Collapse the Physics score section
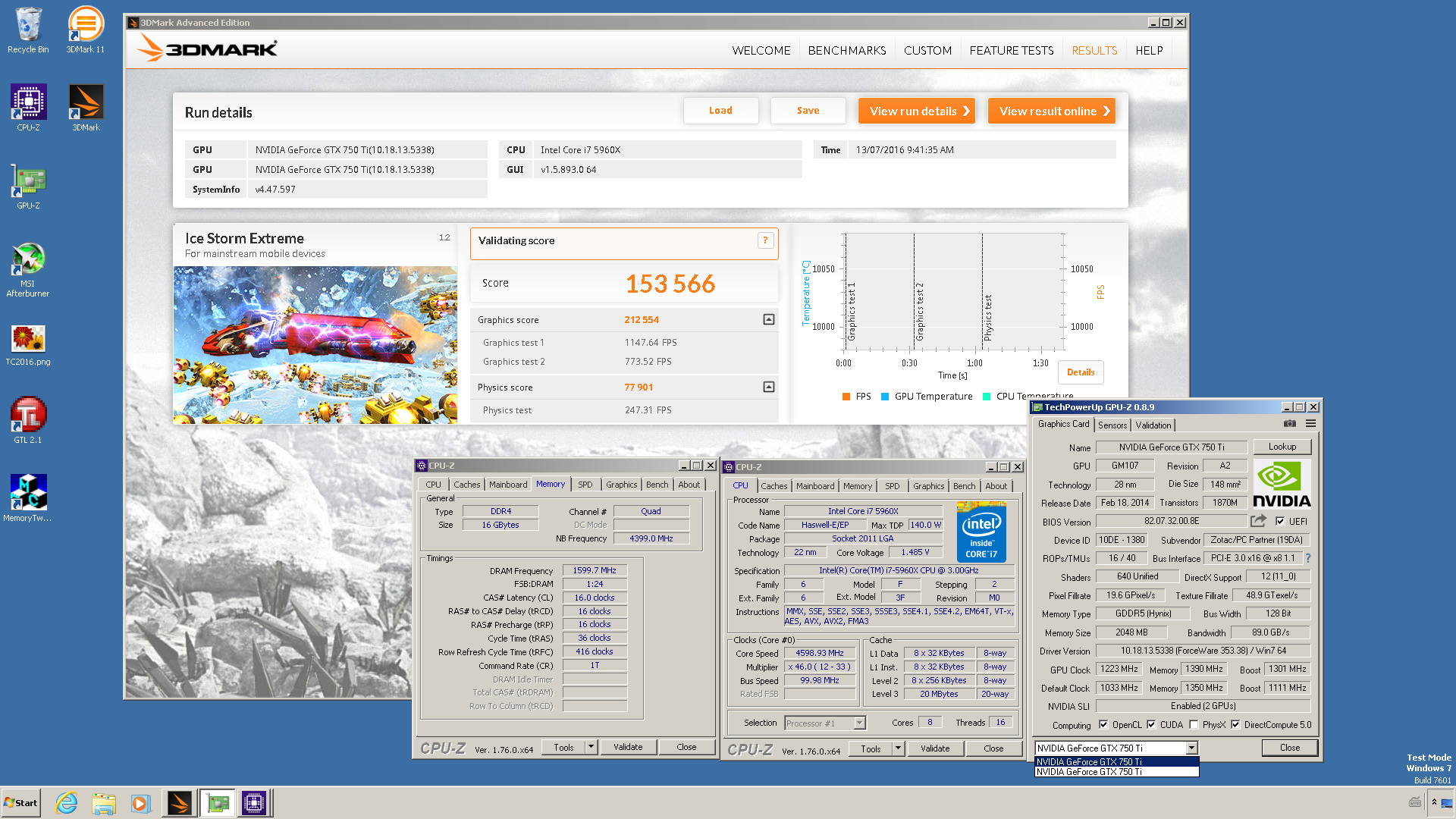 (768, 387)
